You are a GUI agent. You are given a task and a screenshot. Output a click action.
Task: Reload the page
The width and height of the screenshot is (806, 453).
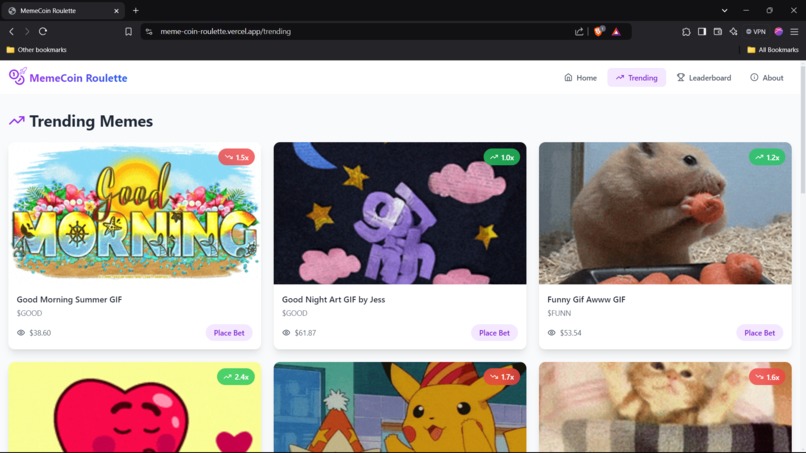43,31
